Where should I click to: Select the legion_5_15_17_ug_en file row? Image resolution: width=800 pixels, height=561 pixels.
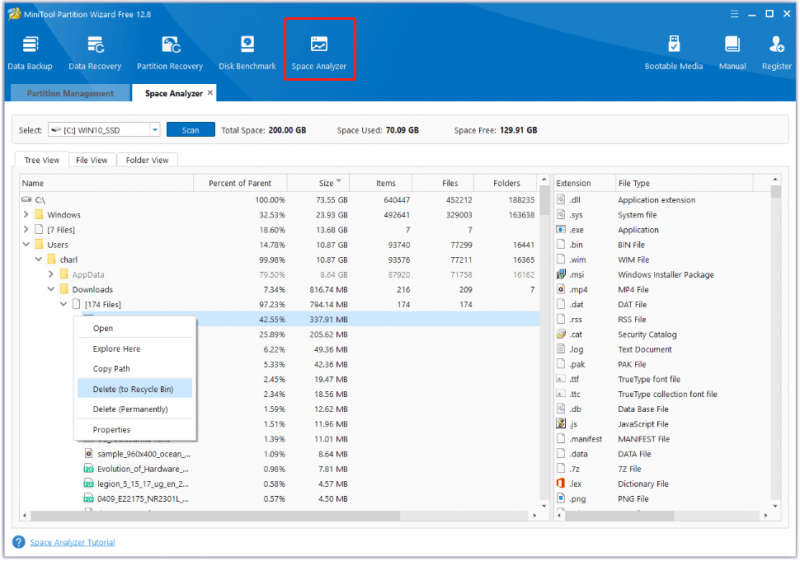(x=280, y=483)
